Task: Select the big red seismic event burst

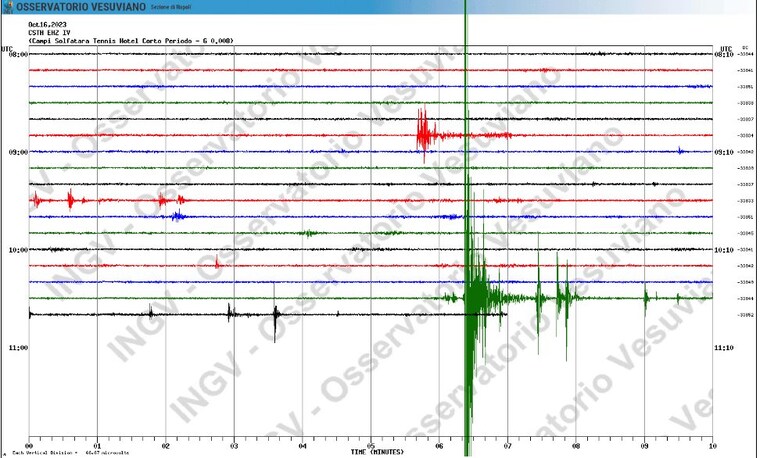Action: point(424,133)
